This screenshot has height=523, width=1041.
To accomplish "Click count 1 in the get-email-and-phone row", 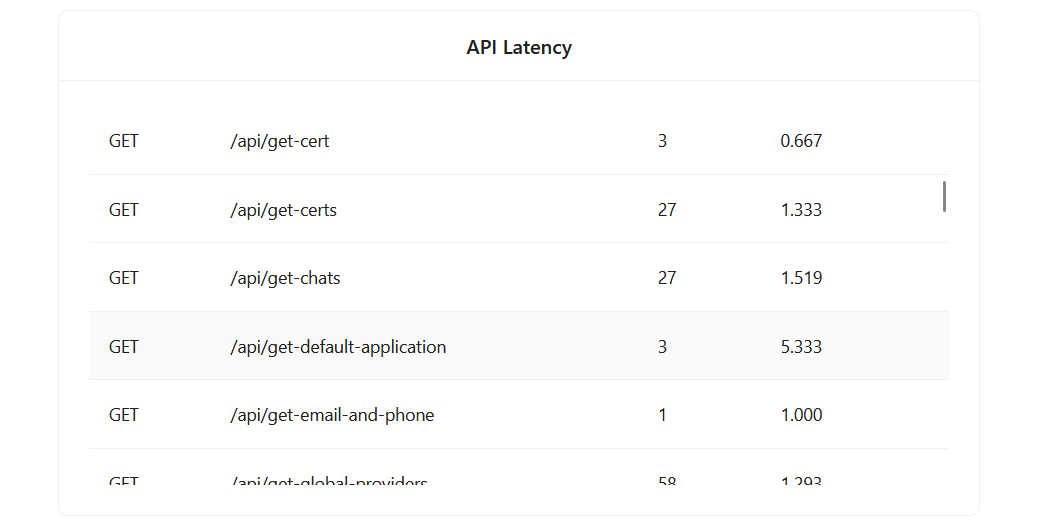I will click(x=662, y=415).
